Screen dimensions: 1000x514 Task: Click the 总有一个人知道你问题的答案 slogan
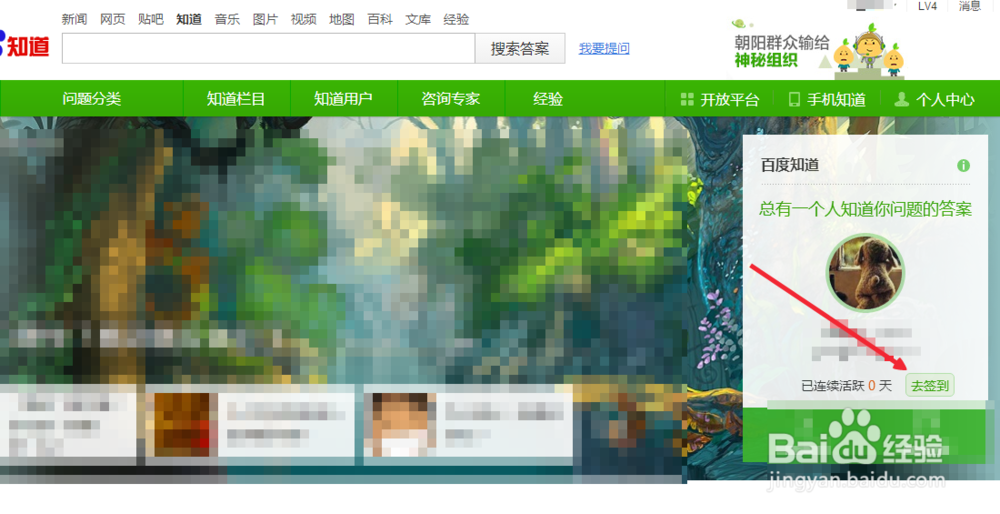(x=865, y=209)
